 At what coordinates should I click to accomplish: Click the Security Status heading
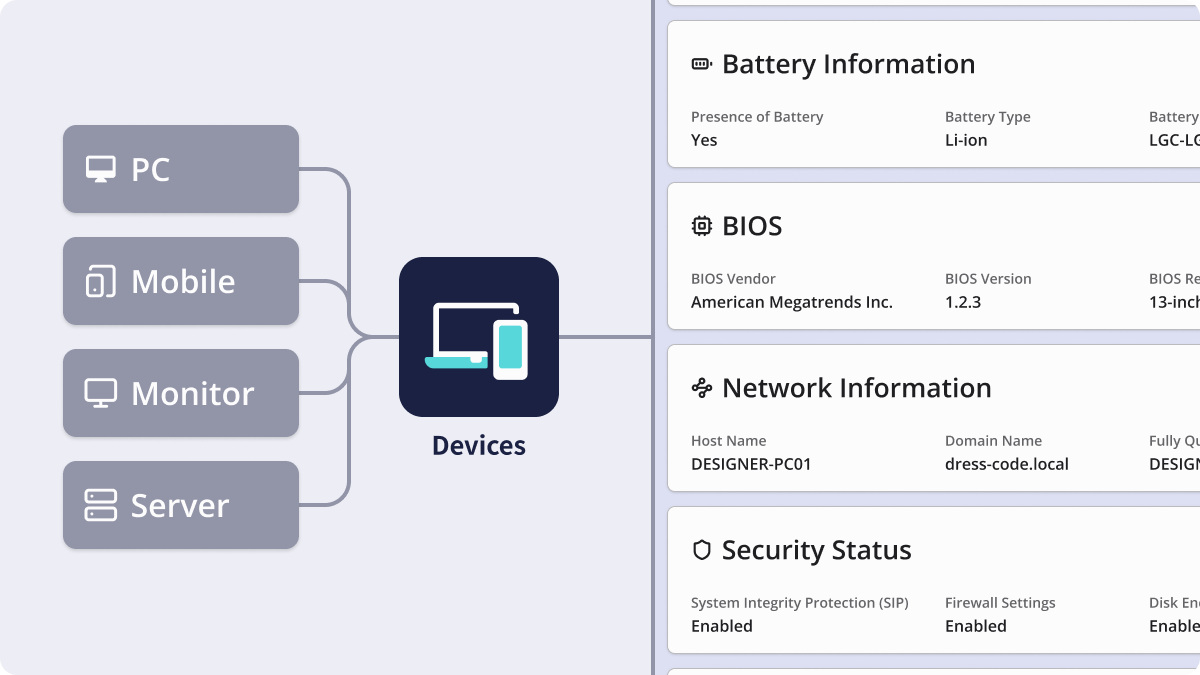pos(816,550)
